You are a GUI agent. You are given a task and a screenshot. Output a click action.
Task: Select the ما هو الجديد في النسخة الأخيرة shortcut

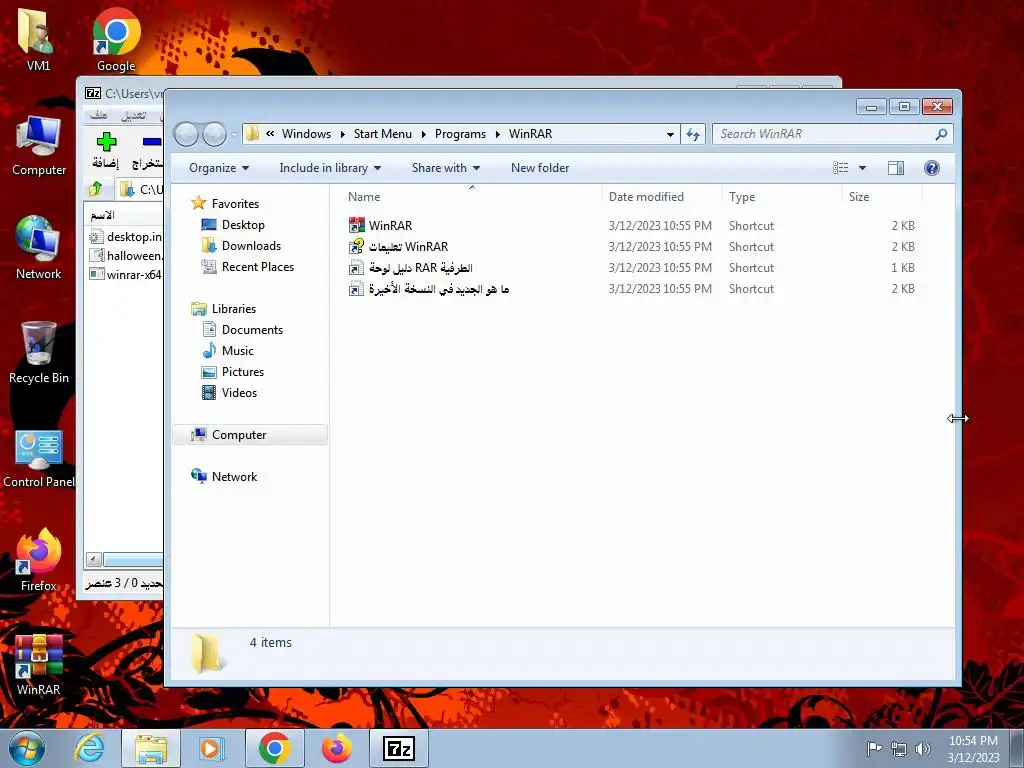coord(428,289)
